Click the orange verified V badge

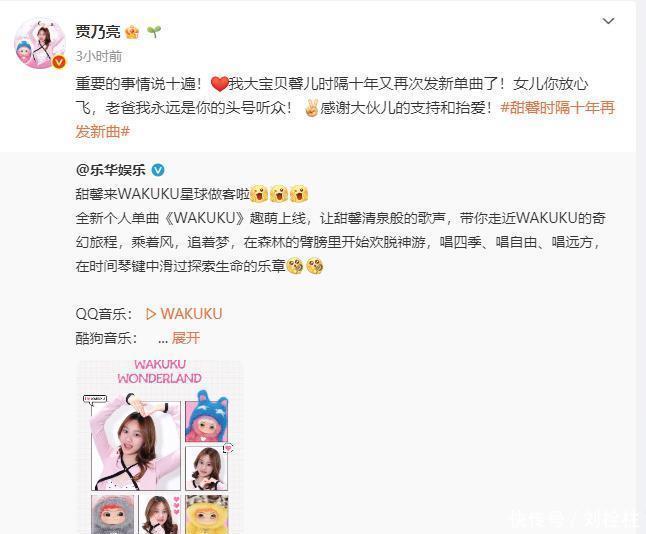click(59, 62)
